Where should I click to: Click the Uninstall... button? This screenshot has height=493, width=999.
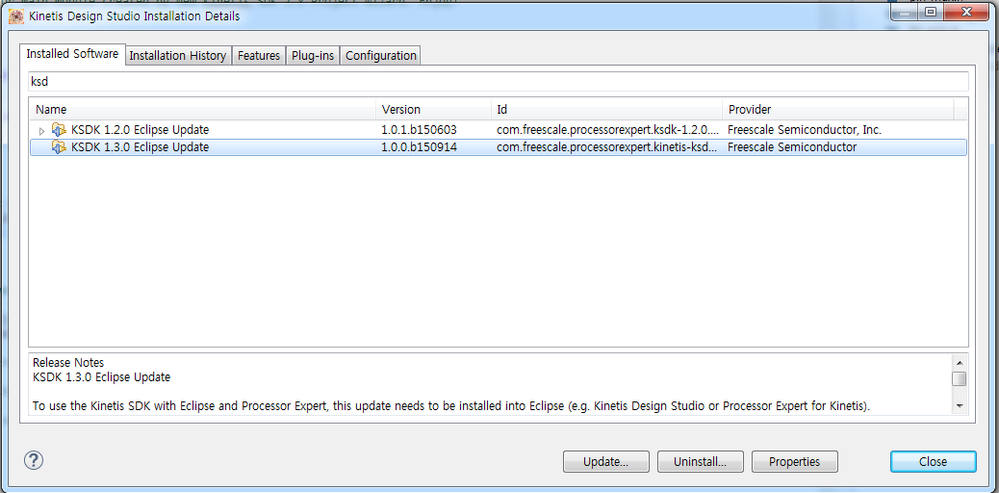(x=700, y=462)
